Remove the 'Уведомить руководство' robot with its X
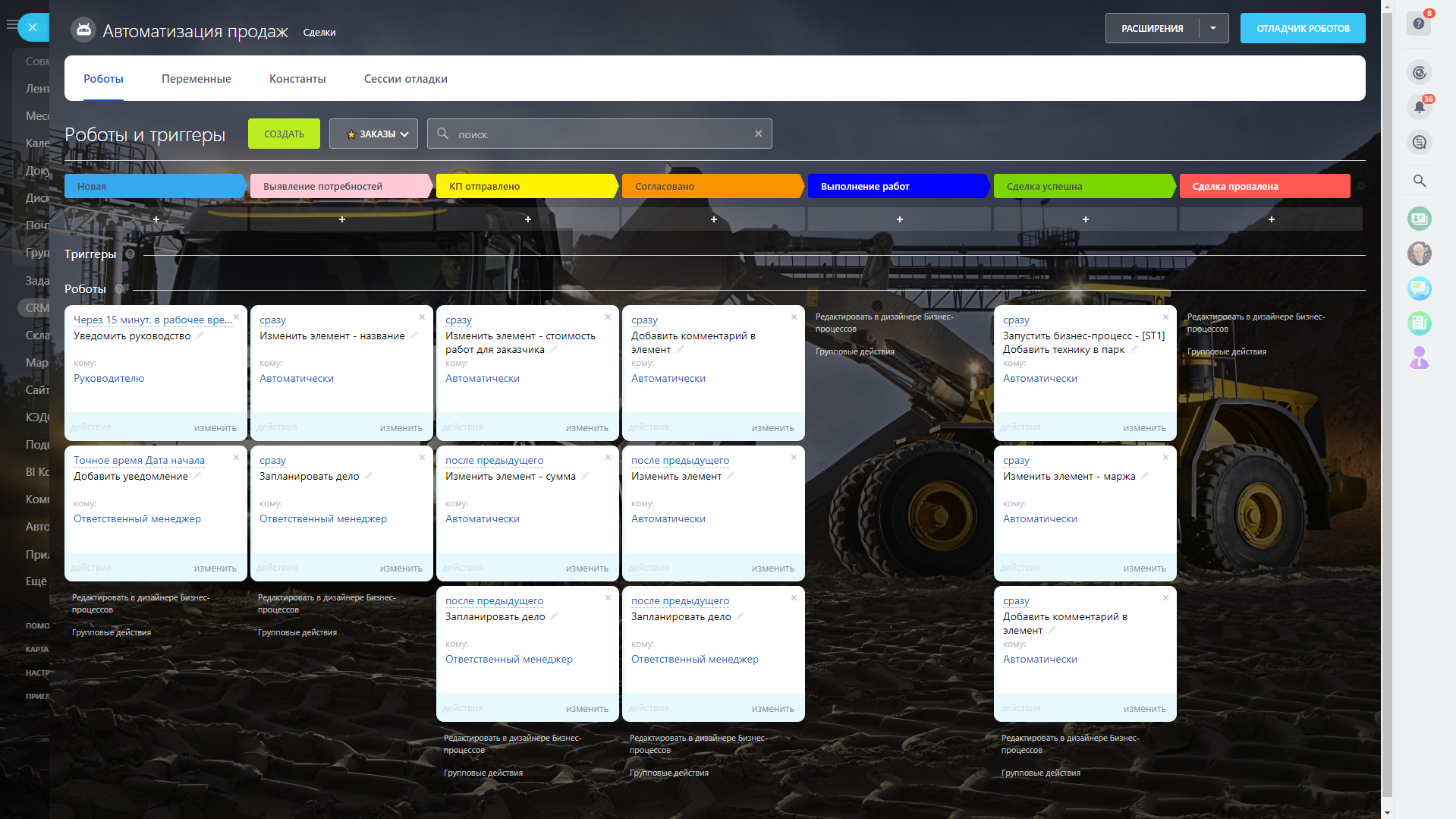Image resolution: width=1456 pixels, height=819 pixels. coord(237,317)
